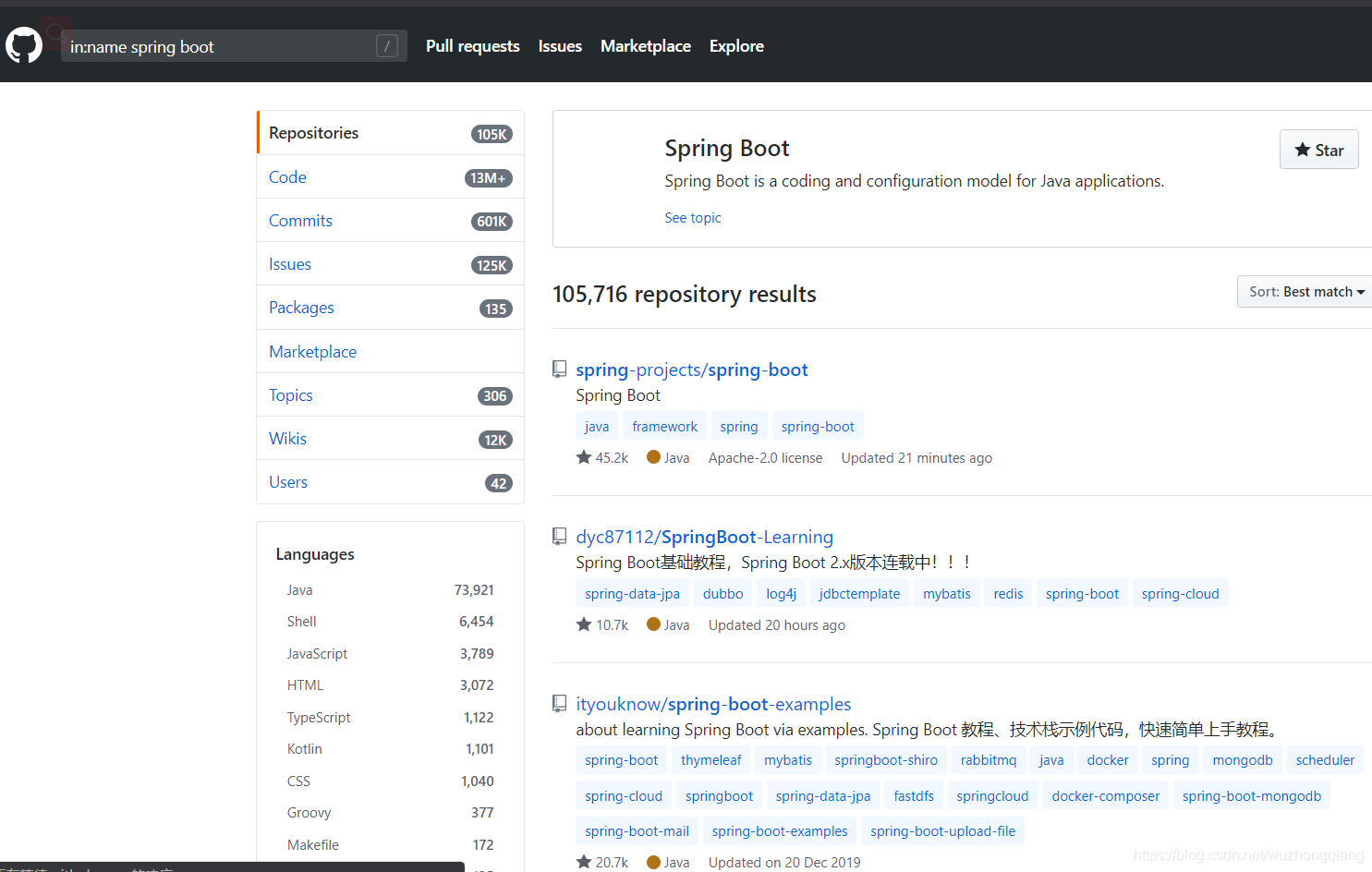Click Apache-2.0 license text
This screenshot has width=1372, height=872.
pos(765,457)
